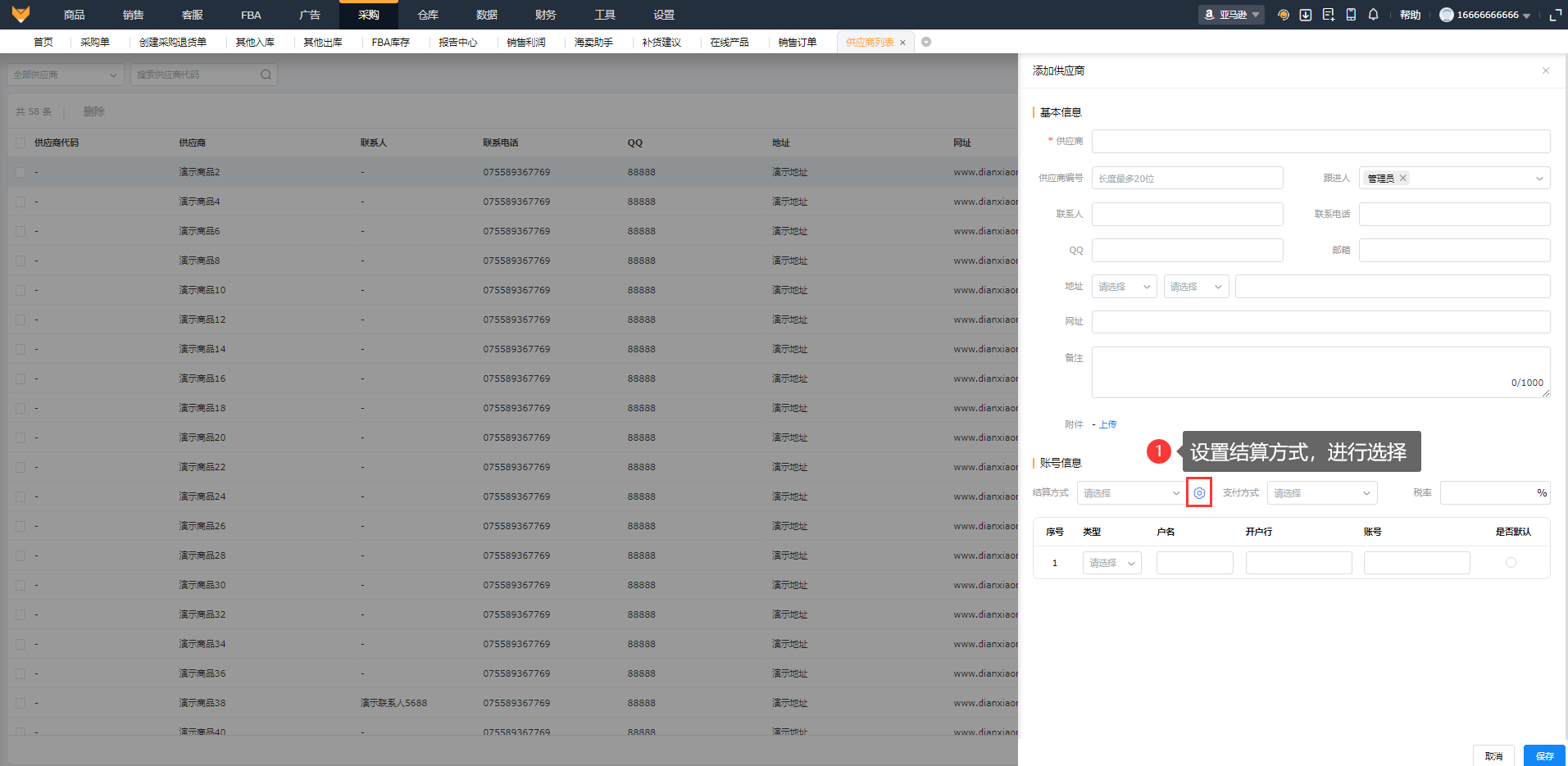Image resolution: width=1568 pixels, height=766 pixels.
Task: Open the notifications bell
Action: (x=1374, y=15)
